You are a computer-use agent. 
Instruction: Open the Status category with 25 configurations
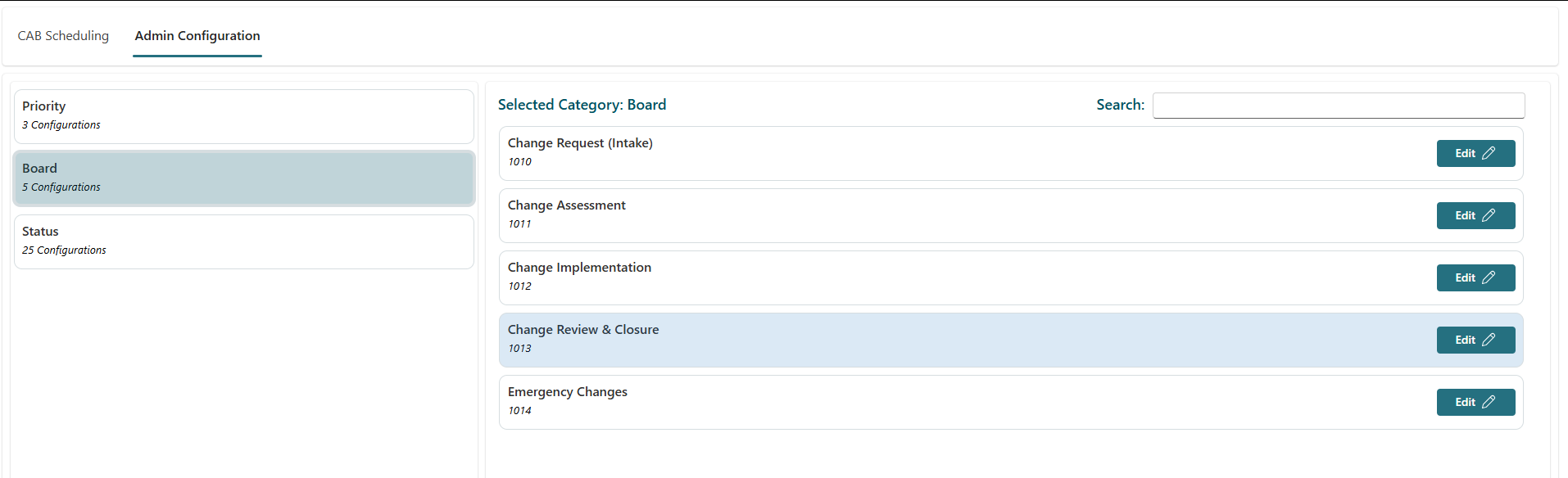(x=244, y=241)
